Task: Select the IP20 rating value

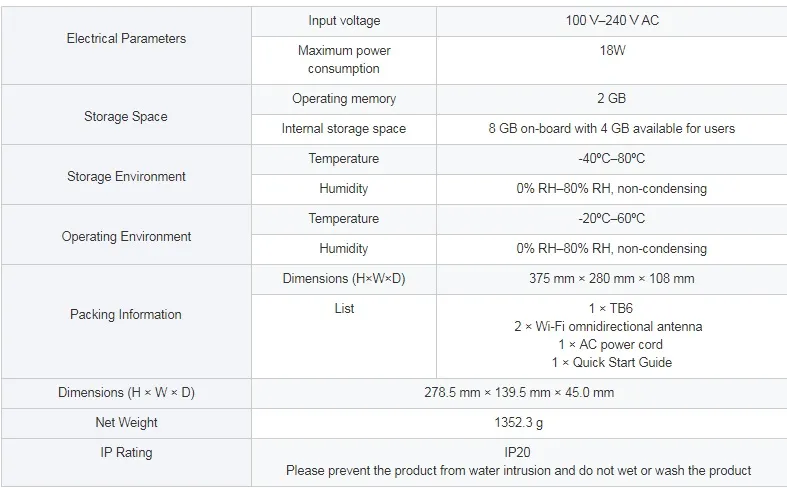Action: [x=516, y=452]
